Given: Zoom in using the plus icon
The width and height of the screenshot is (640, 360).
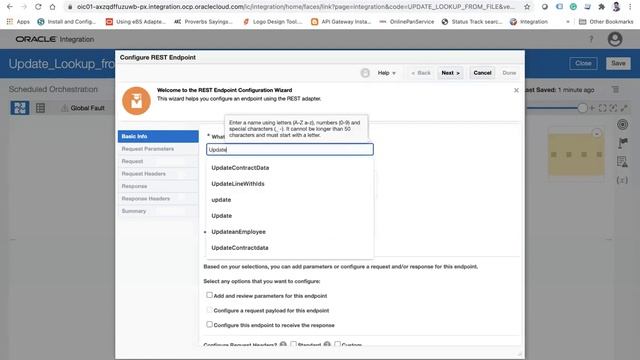Looking at the screenshot, I should tap(592, 108).
